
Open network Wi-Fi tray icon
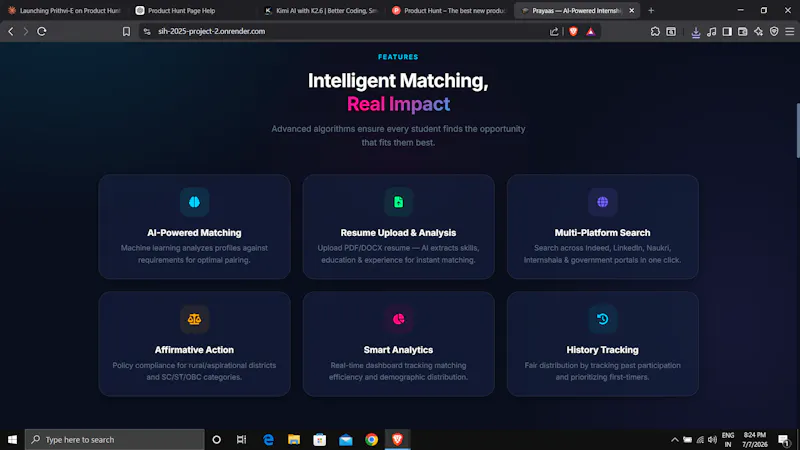700,439
